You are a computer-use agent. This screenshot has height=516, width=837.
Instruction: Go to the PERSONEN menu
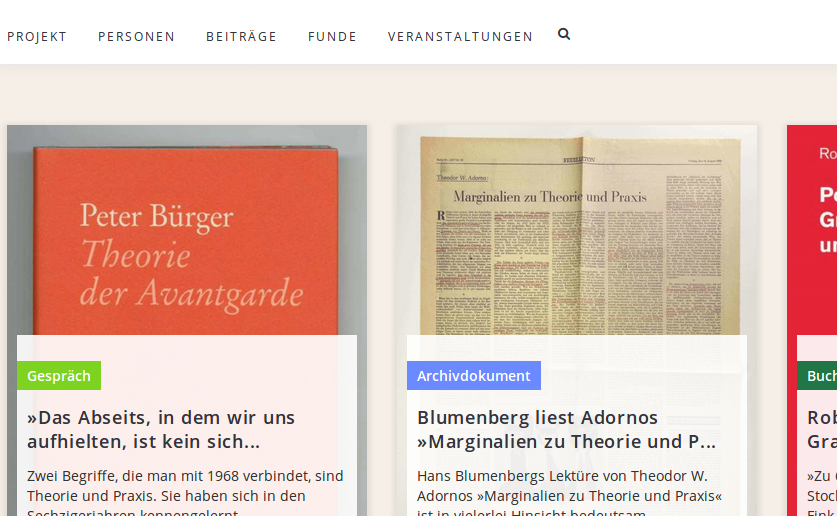coord(137,37)
